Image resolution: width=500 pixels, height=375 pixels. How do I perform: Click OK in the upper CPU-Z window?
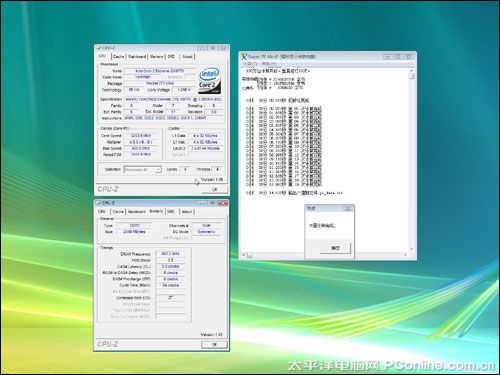click(214, 189)
